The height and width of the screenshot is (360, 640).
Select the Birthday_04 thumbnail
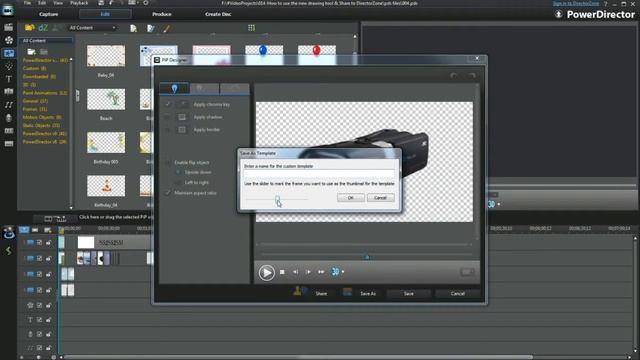(x=106, y=186)
